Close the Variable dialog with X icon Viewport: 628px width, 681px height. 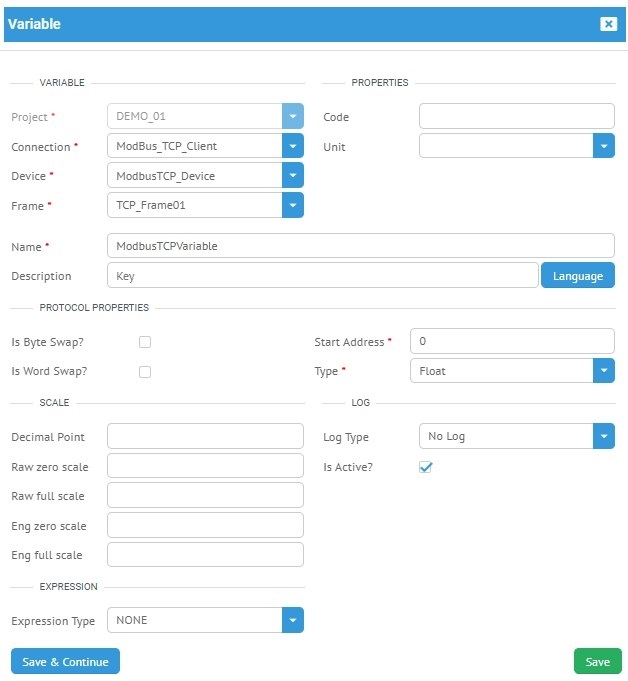(x=608, y=24)
